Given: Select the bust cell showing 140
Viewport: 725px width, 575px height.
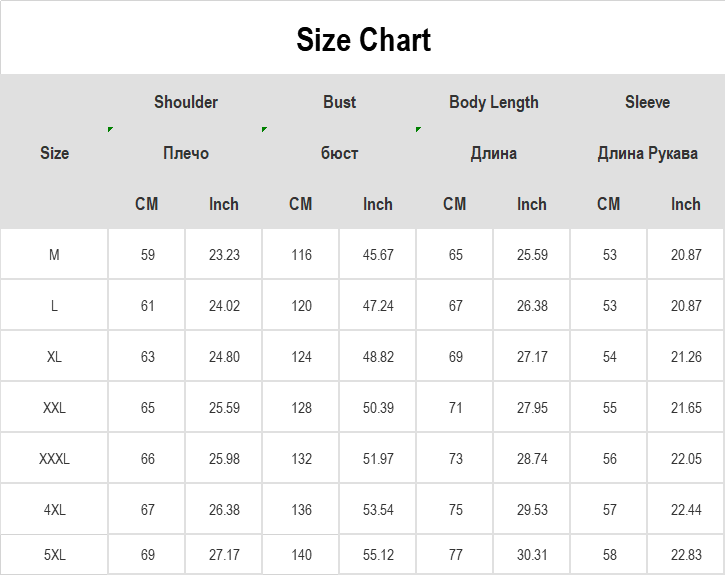Looking at the screenshot, I should pos(301,555).
